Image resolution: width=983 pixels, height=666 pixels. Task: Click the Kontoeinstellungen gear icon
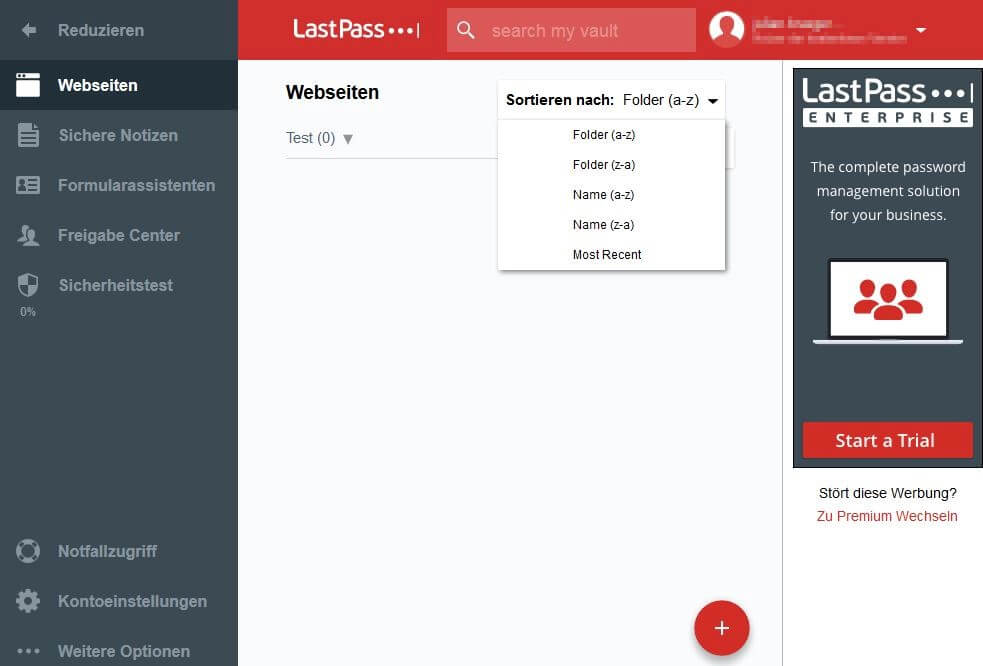tap(28, 601)
